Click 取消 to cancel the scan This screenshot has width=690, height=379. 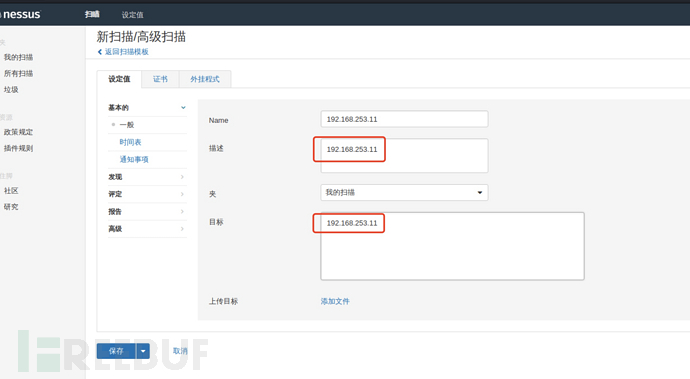(x=180, y=351)
